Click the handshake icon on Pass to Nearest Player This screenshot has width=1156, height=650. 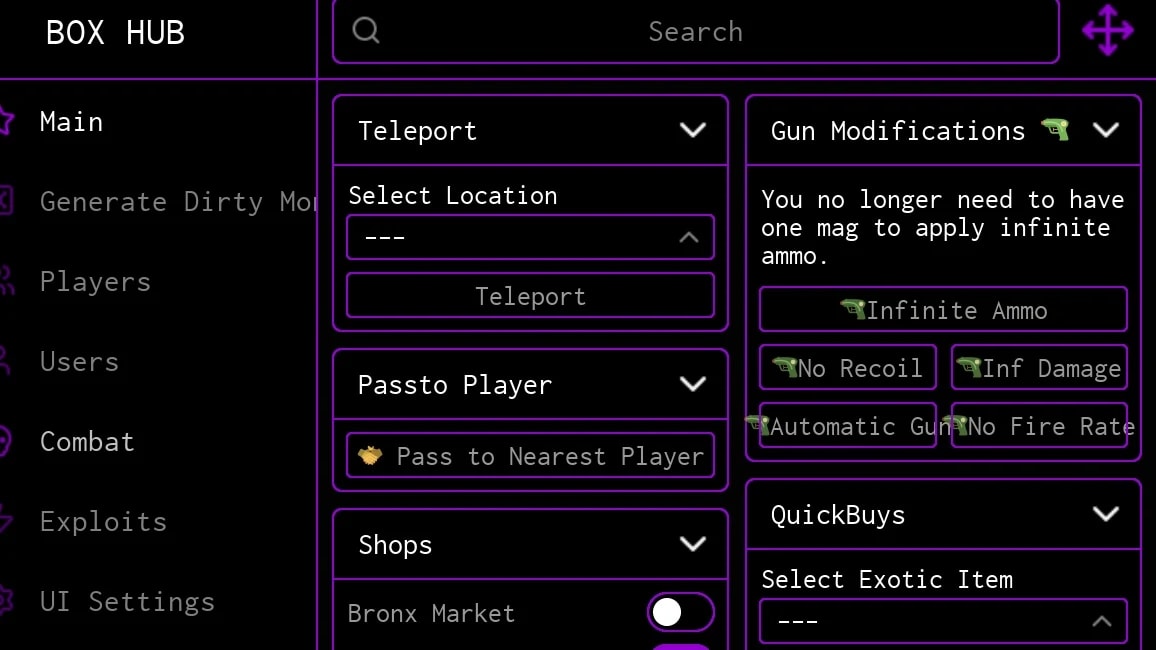[370, 455]
